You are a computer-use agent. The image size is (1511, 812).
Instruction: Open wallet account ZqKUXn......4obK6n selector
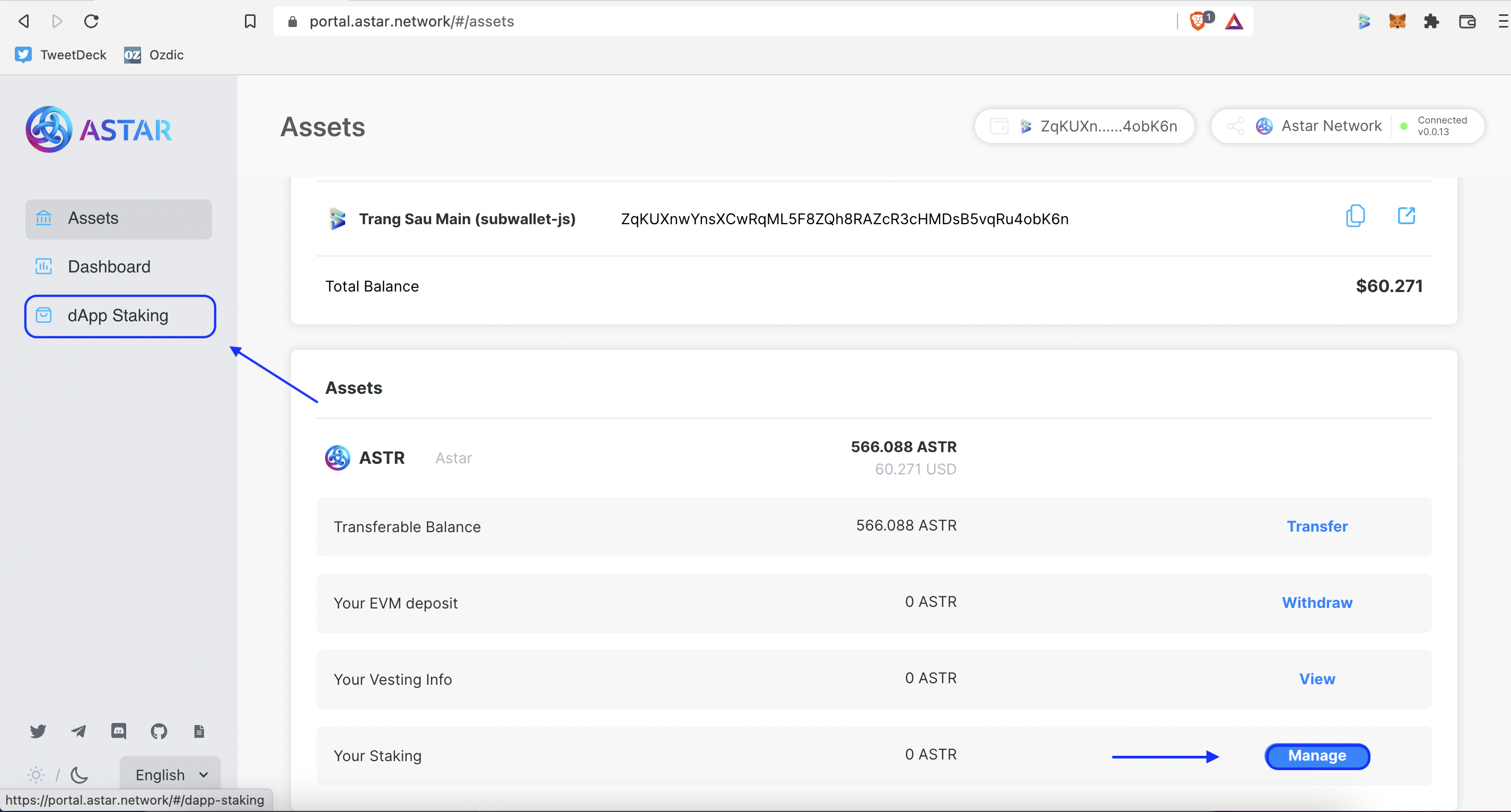click(1084, 126)
